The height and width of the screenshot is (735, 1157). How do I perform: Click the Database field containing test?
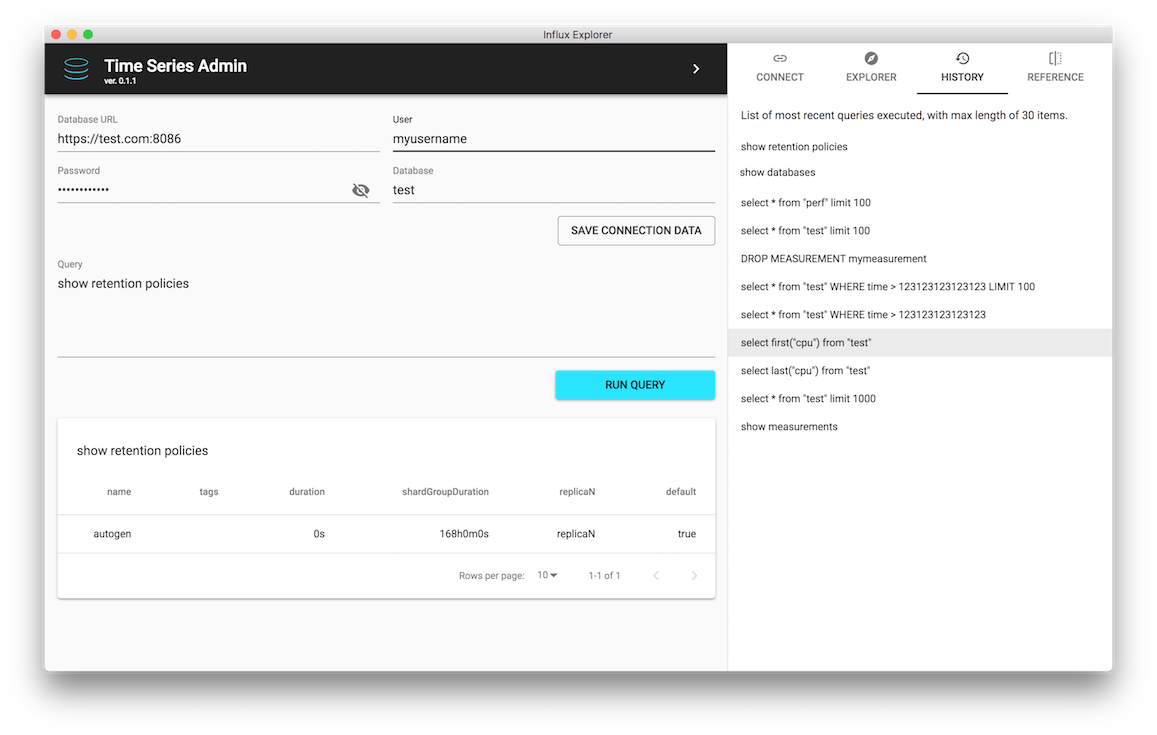pos(553,190)
